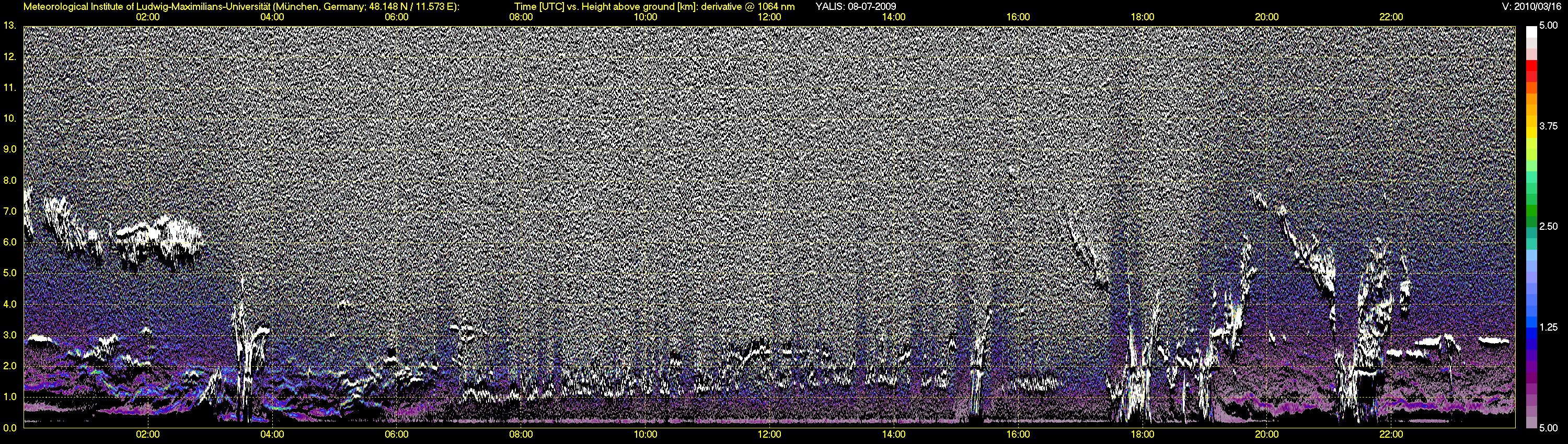Viewport: 1568px width, 444px height.
Task: Click the 13. height axis label
Action: 9,26
